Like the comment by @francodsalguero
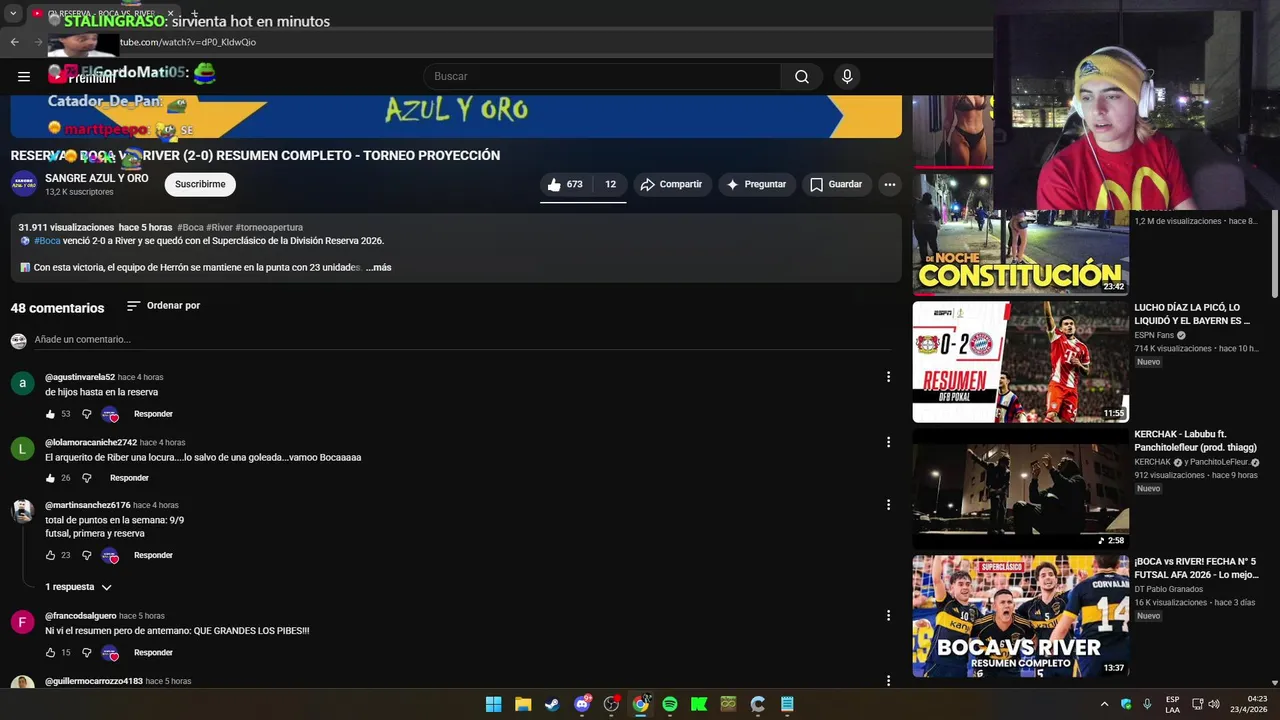This screenshot has height=720, width=1280. (x=50, y=653)
